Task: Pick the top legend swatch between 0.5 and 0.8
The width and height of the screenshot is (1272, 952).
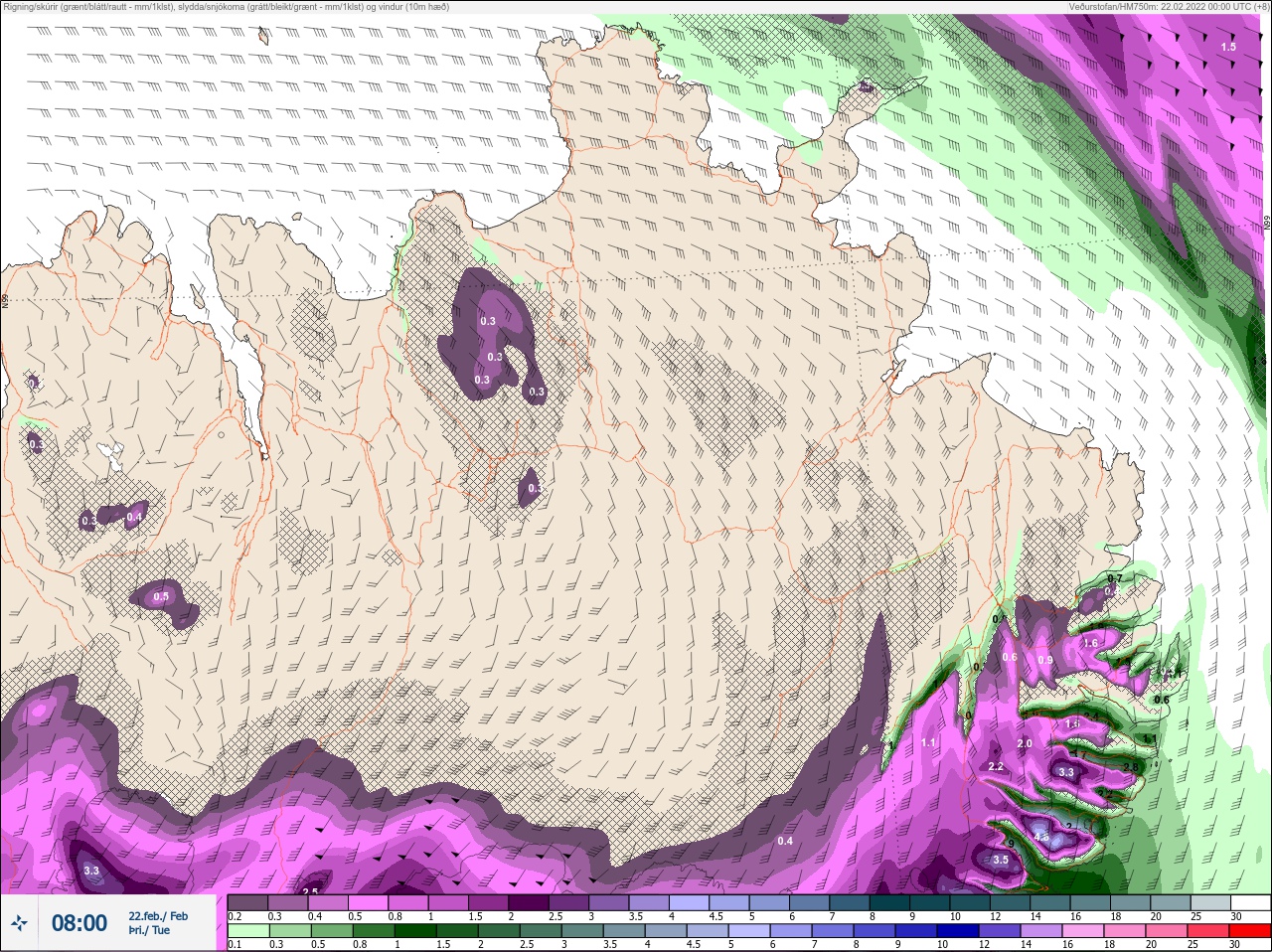Action: pyautogui.click(x=369, y=902)
